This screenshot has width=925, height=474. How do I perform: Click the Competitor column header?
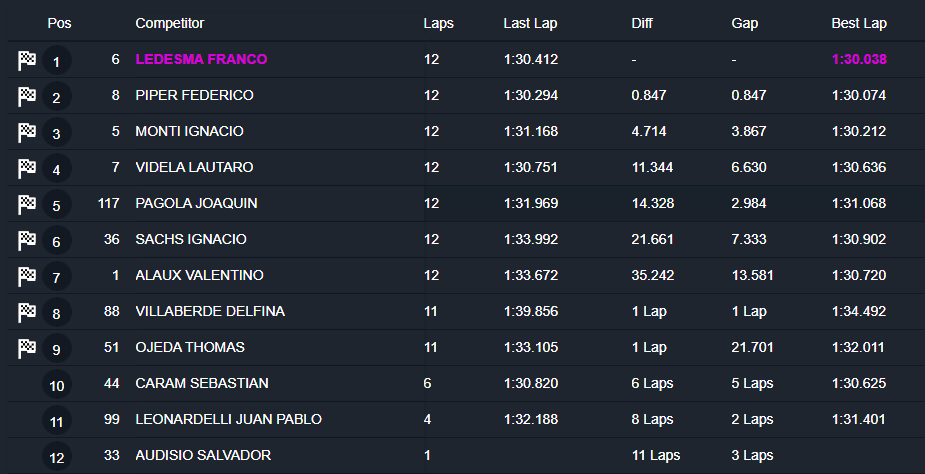(x=169, y=23)
